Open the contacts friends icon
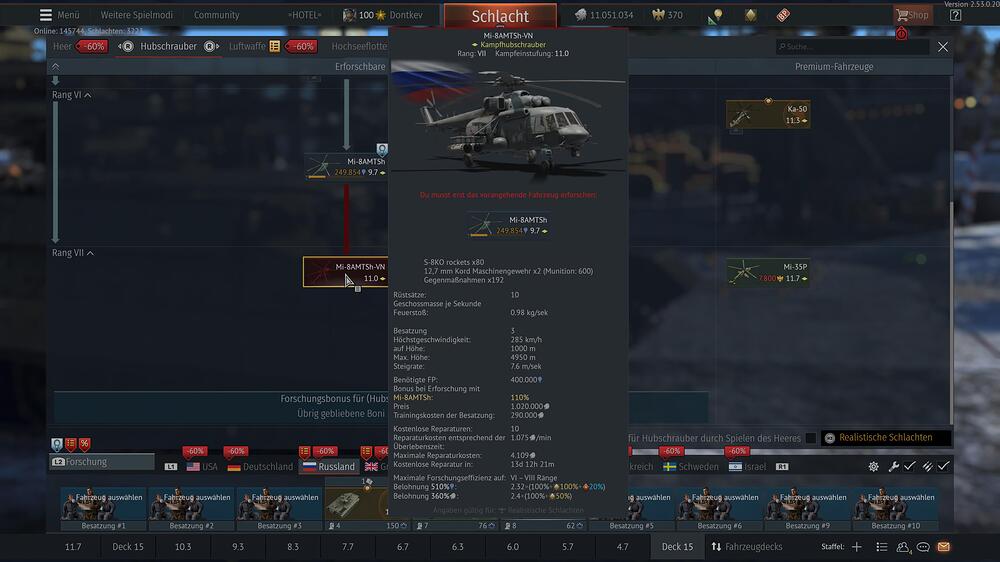Screen dimensions: 1000x562 [902, 547]
